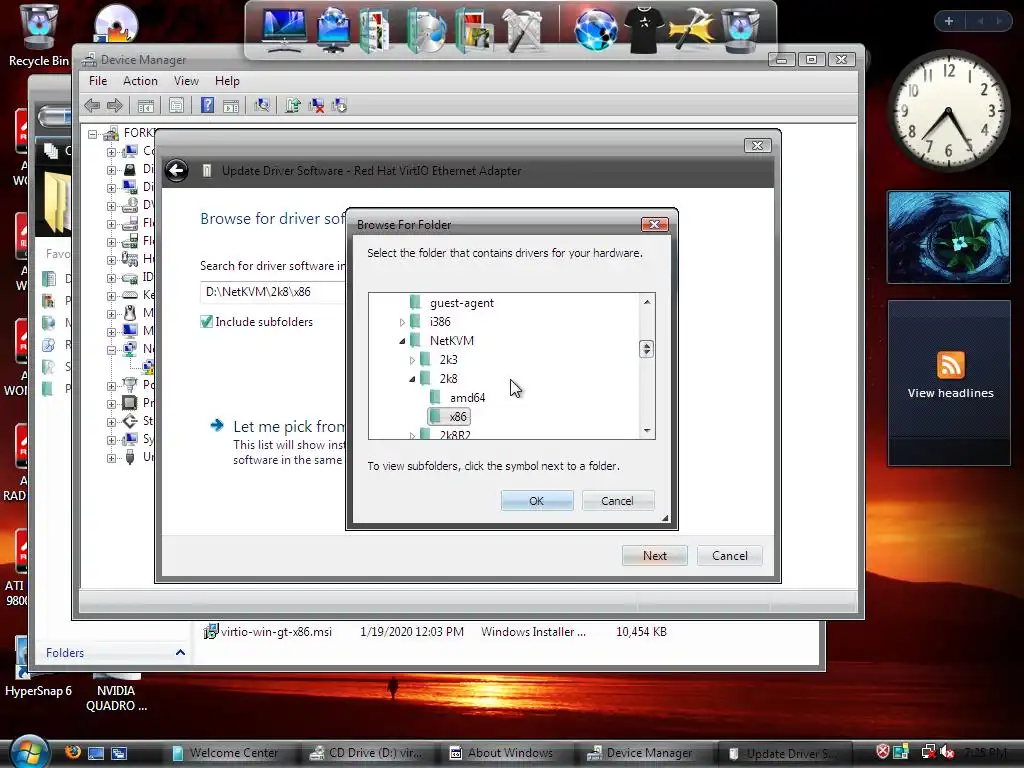Open the Pictures folder dock icon
The width and height of the screenshot is (1024, 768).
point(474,29)
